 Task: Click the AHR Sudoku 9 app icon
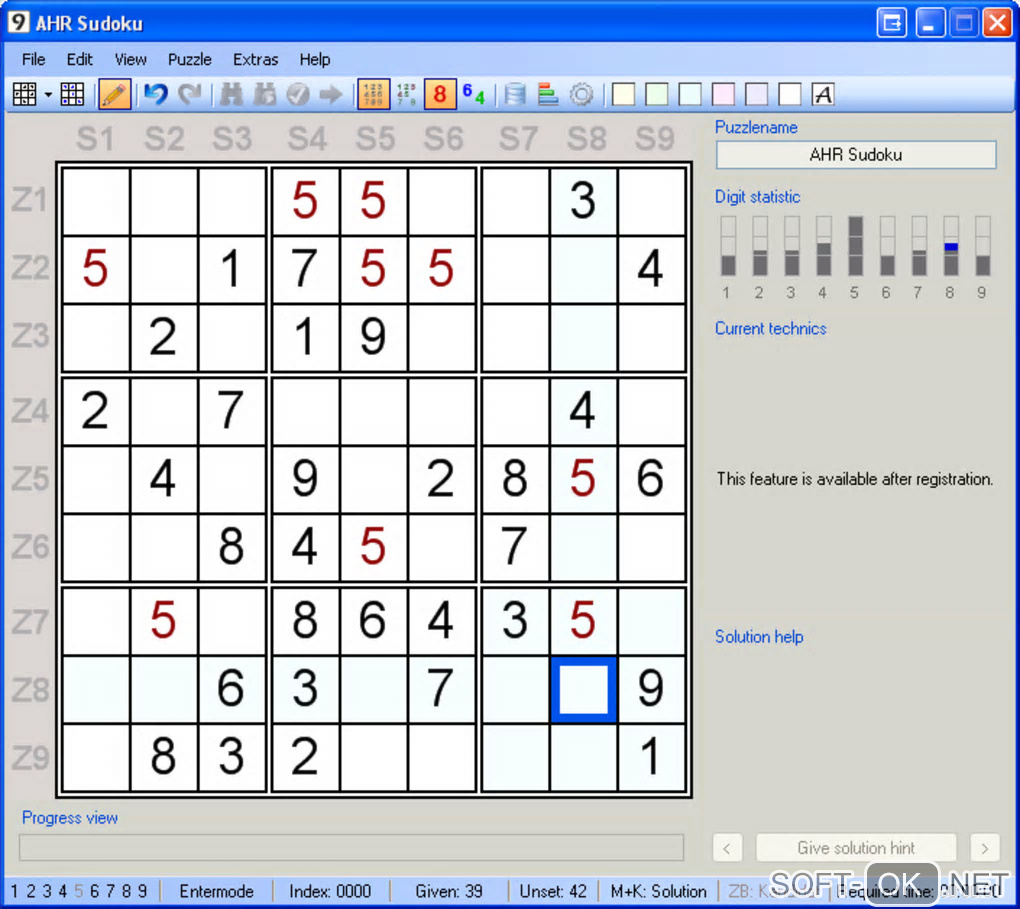pos(18,22)
